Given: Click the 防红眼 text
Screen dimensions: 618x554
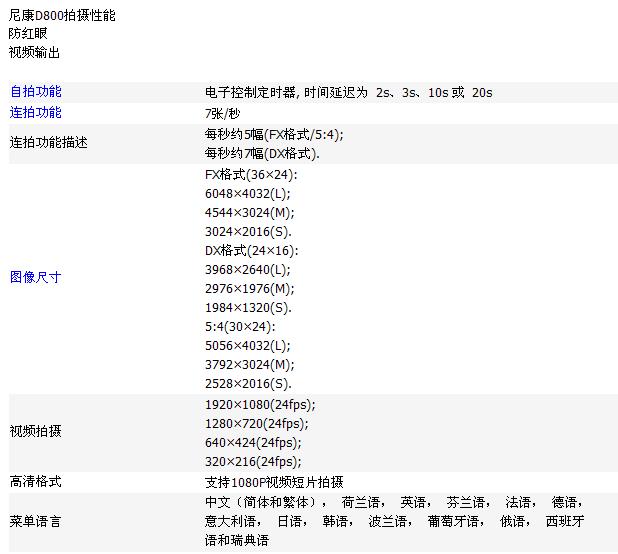Looking at the screenshot, I should click(28, 33).
